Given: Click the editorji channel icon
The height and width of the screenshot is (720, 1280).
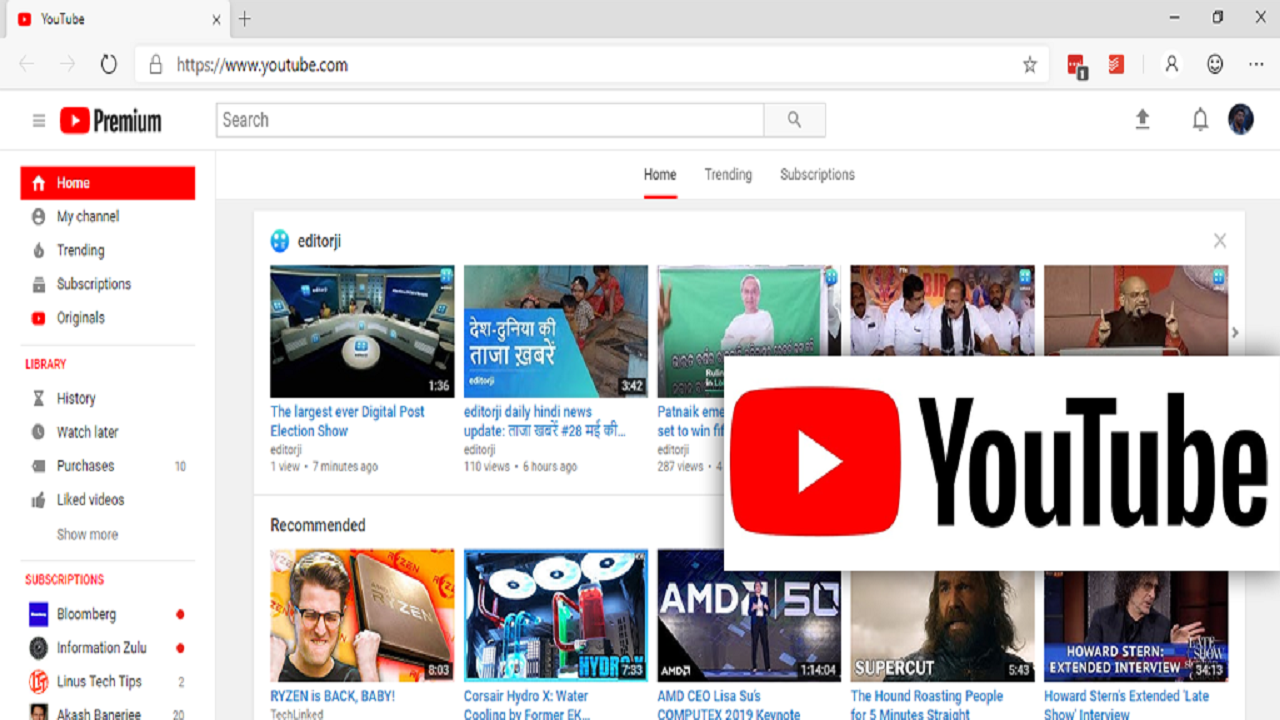Looking at the screenshot, I should tap(280, 241).
